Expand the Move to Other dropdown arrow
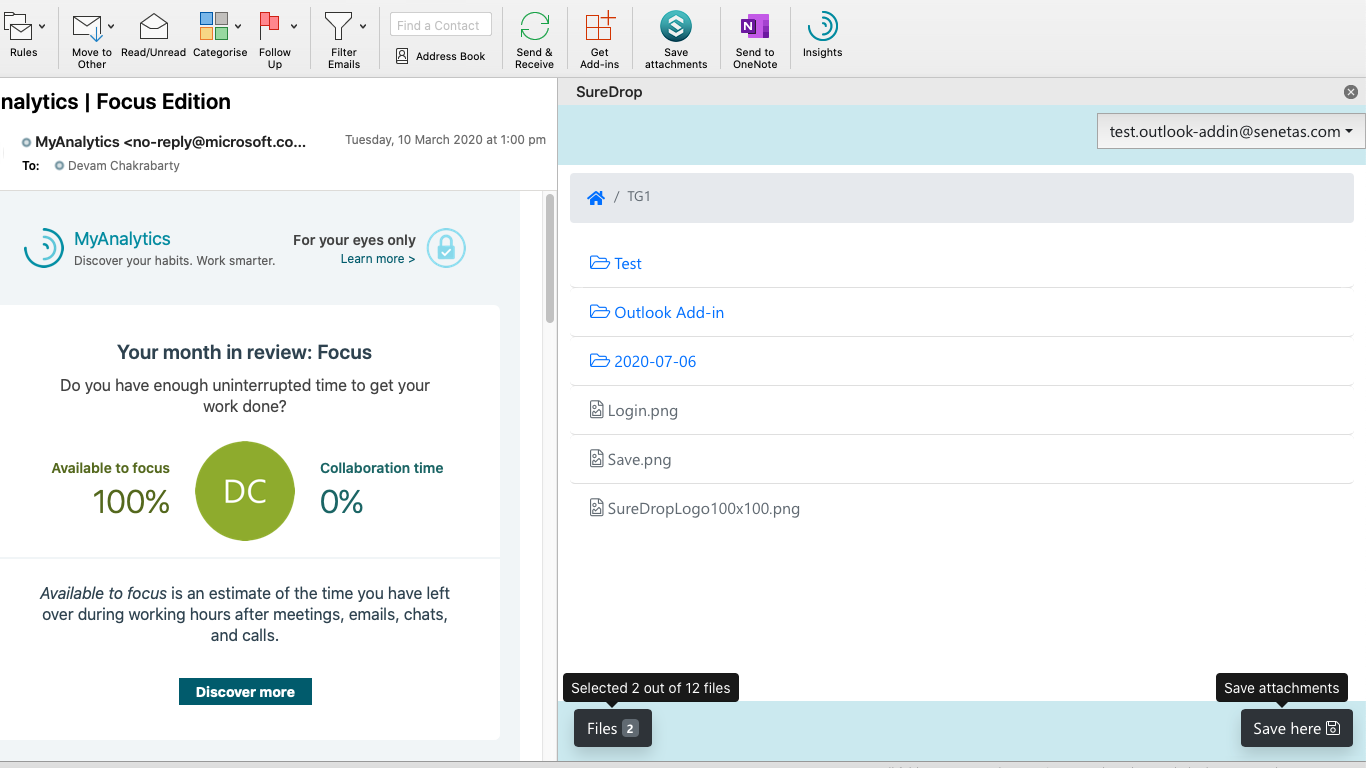1366x768 pixels. (111, 27)
